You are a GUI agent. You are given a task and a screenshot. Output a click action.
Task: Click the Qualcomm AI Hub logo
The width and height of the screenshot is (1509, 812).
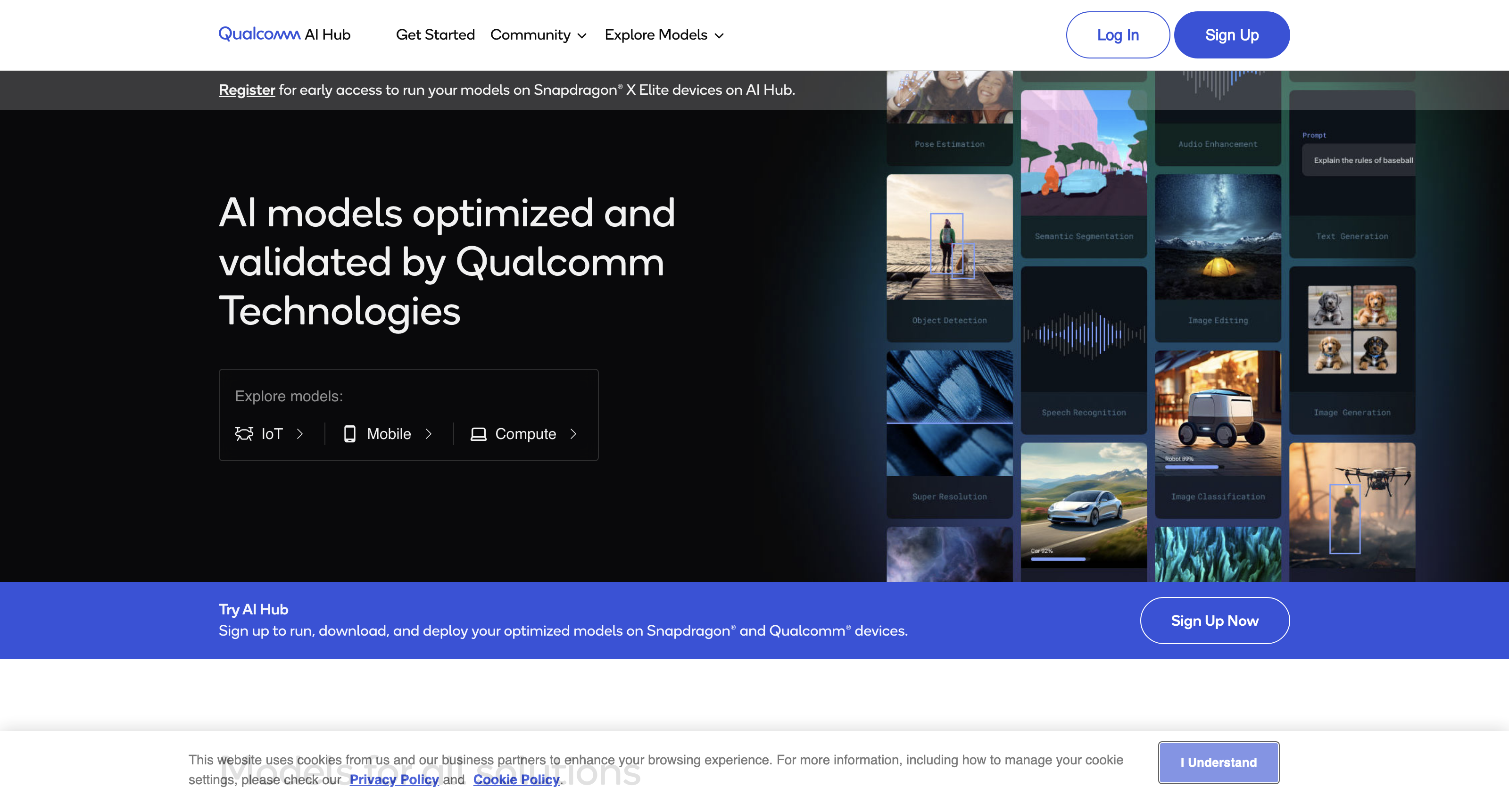coord(284,34)
